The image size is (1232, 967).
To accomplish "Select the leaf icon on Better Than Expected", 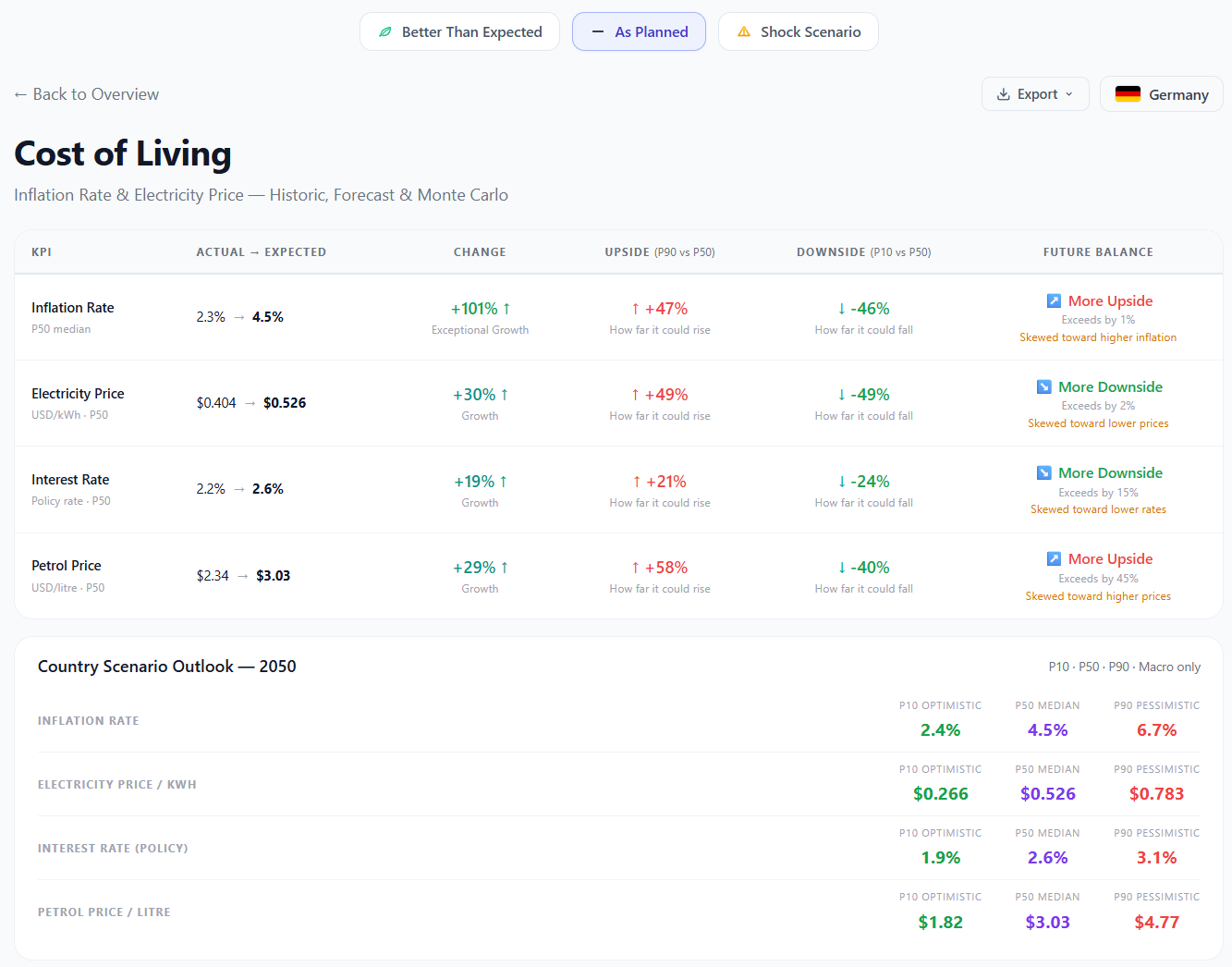I will [x=385, y=31].
